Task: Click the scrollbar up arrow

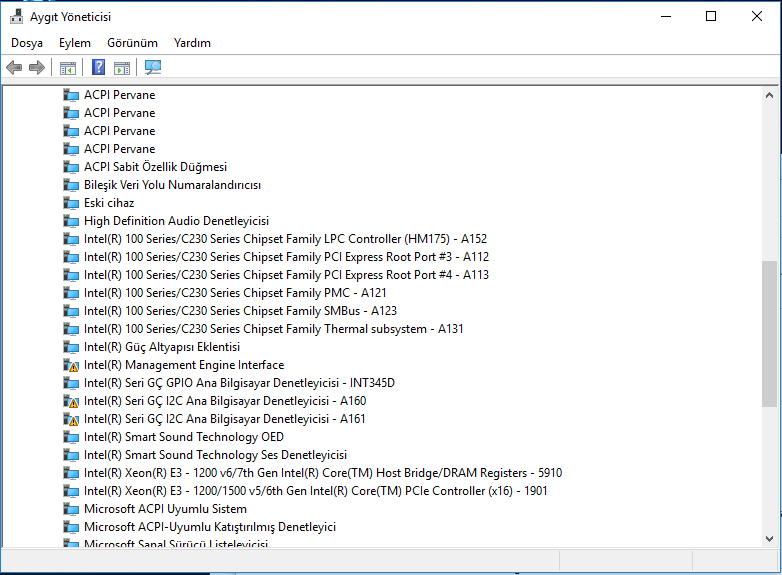Action: pyautogui.click(x=769, y=95)
